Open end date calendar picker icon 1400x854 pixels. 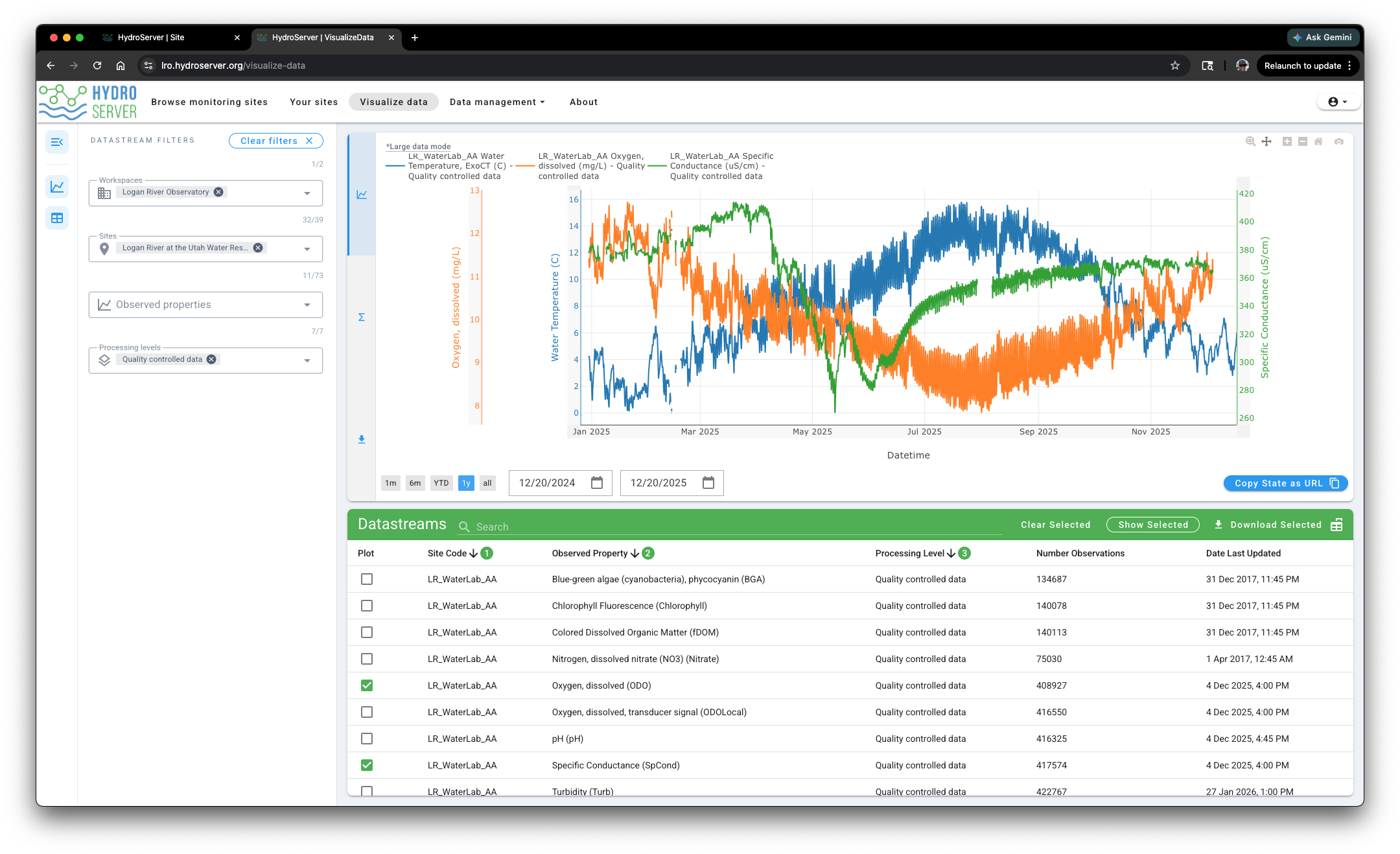(x=708, y=483)
